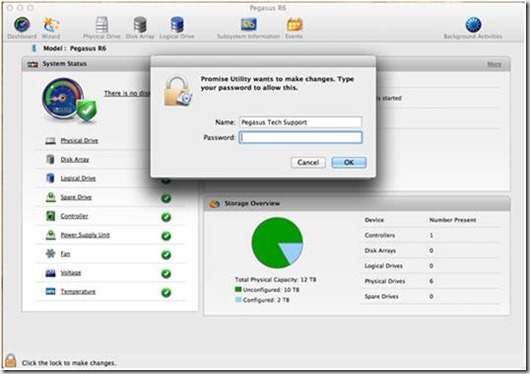530x374 pixels.
Task: Open the Temperature link
Action: pos(78,291)
